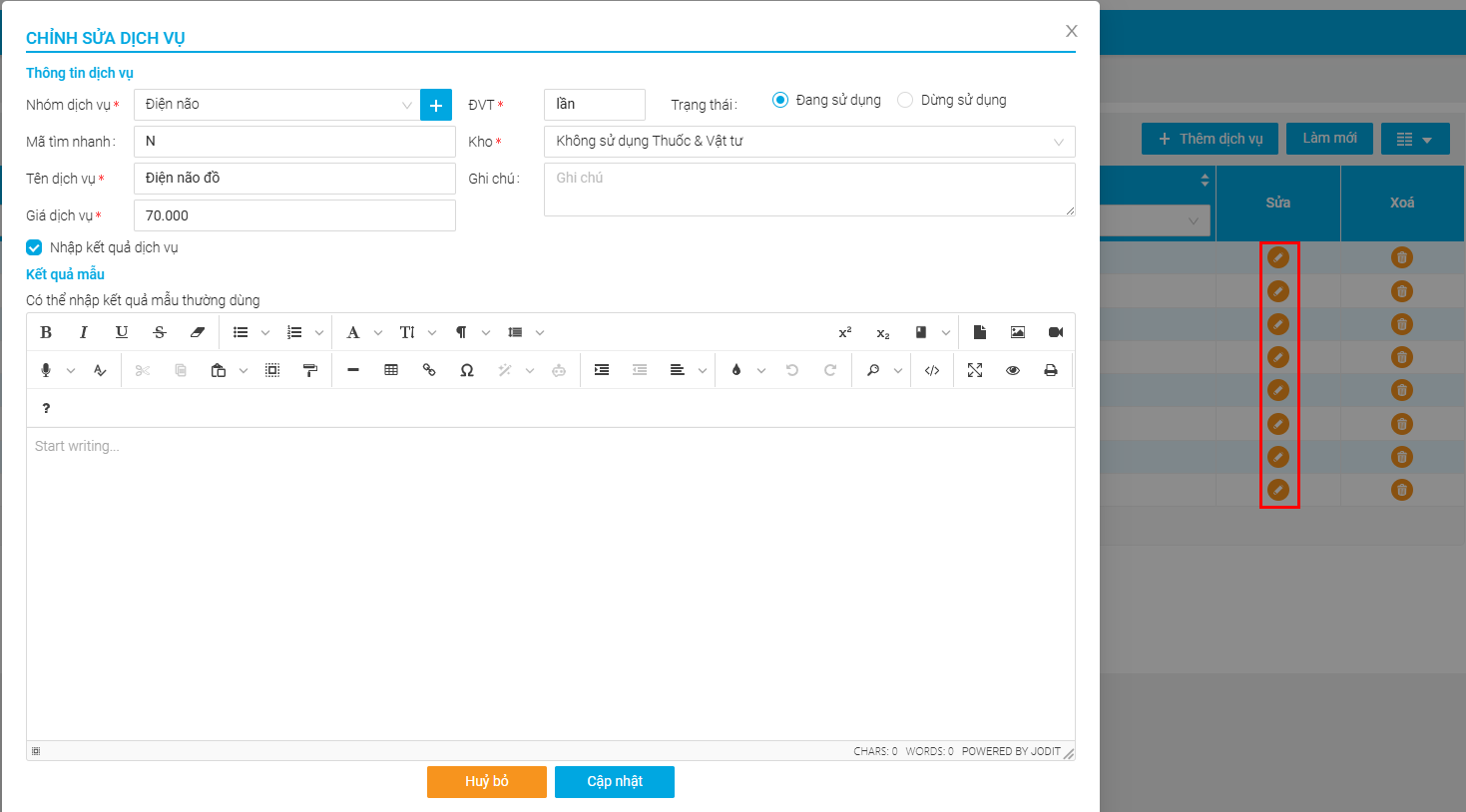
Task: Open the editor help question mark
Action: pos(46,408)
